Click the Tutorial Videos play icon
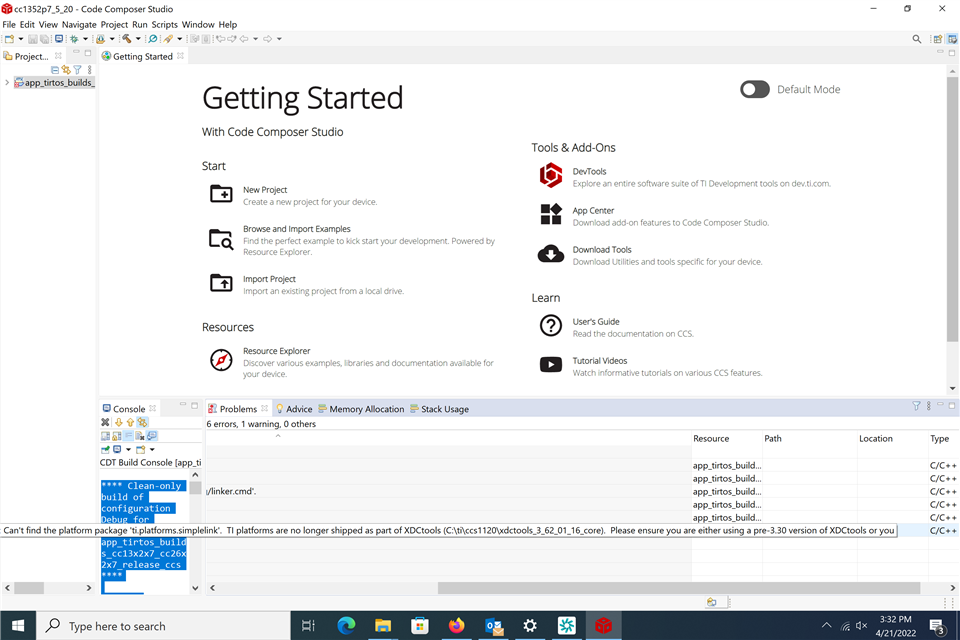The width and height of the screenshot is (960, 640). point(550,364)
